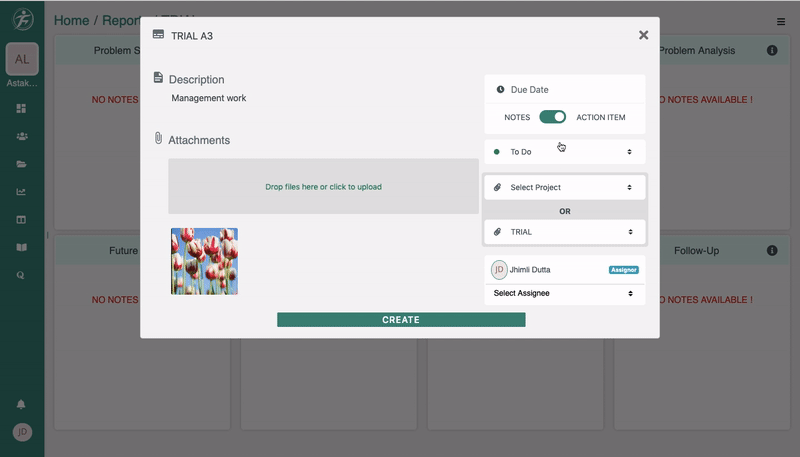Click the info icon beside Problem Analysis
The image size is (800, 457).
[772, 50]
